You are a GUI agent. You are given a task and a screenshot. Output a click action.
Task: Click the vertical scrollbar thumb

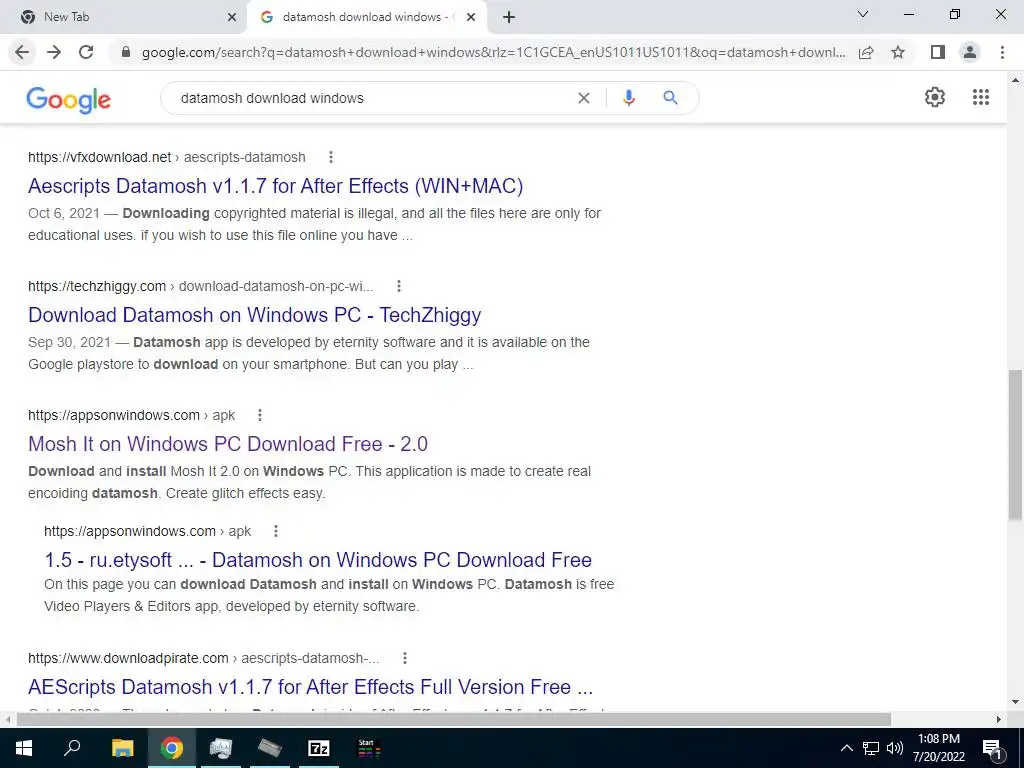click(x=1016, y=444)
